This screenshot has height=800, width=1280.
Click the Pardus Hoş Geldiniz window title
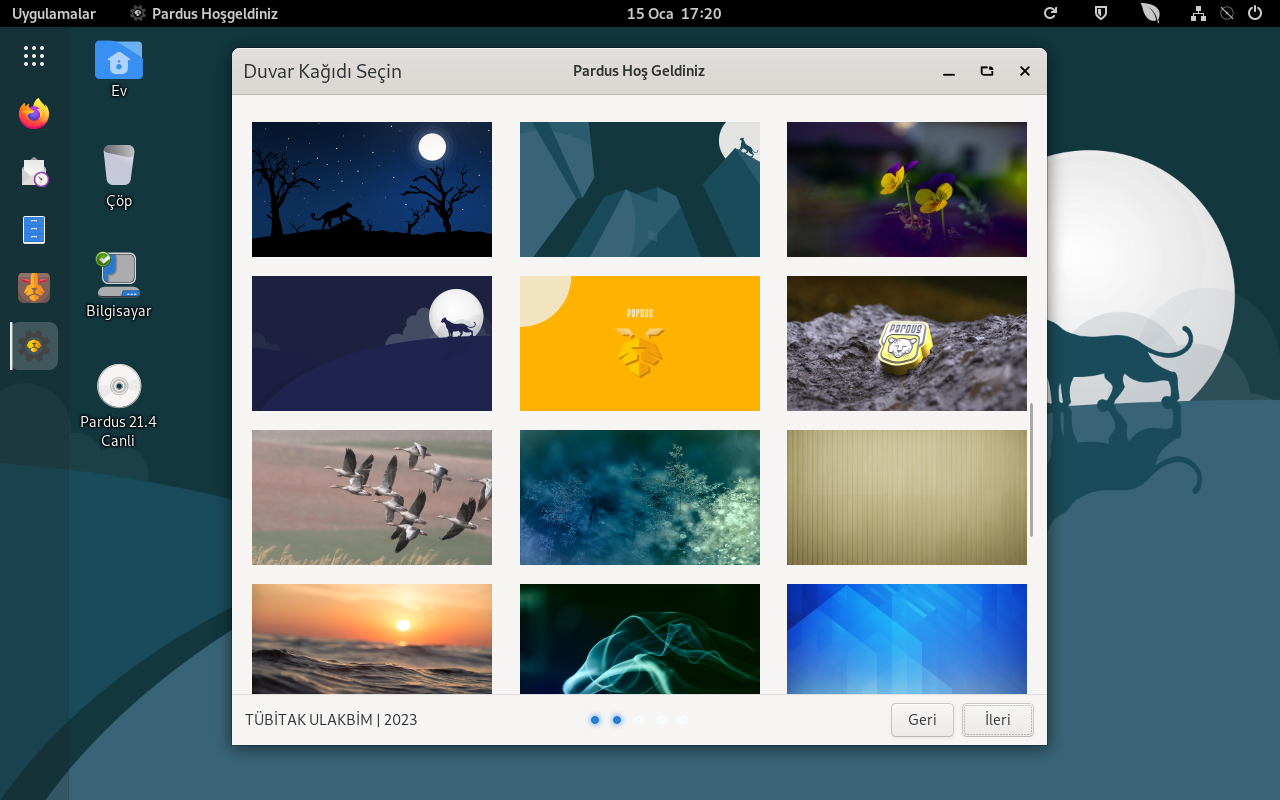[x=639, y=71]
